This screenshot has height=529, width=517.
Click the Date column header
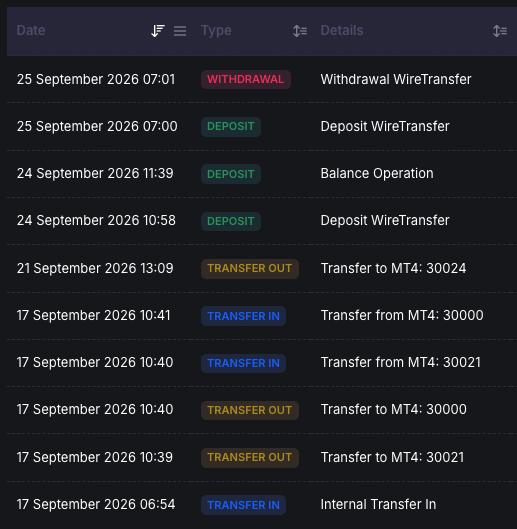click(x=31, y=30)
